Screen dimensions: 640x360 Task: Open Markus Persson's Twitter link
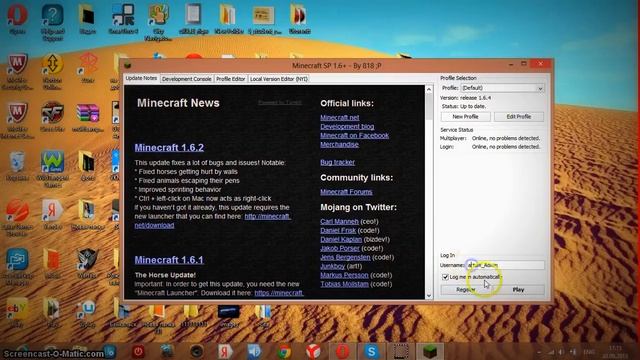coord(344,275)
